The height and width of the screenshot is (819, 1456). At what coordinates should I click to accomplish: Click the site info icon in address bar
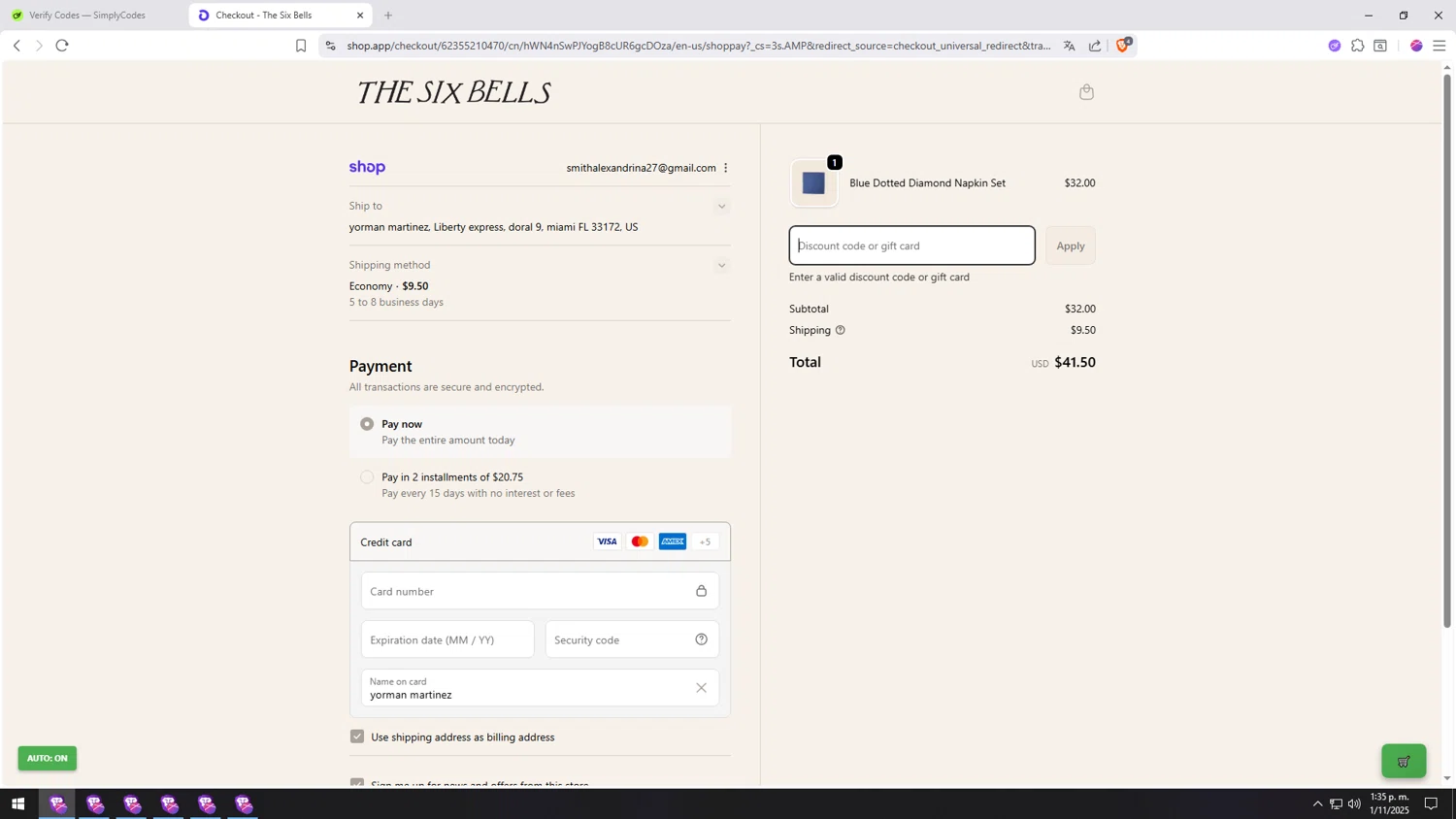[330, 46]
